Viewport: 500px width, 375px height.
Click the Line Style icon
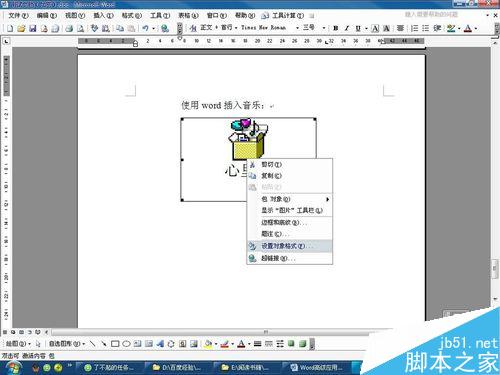point(257,343)
